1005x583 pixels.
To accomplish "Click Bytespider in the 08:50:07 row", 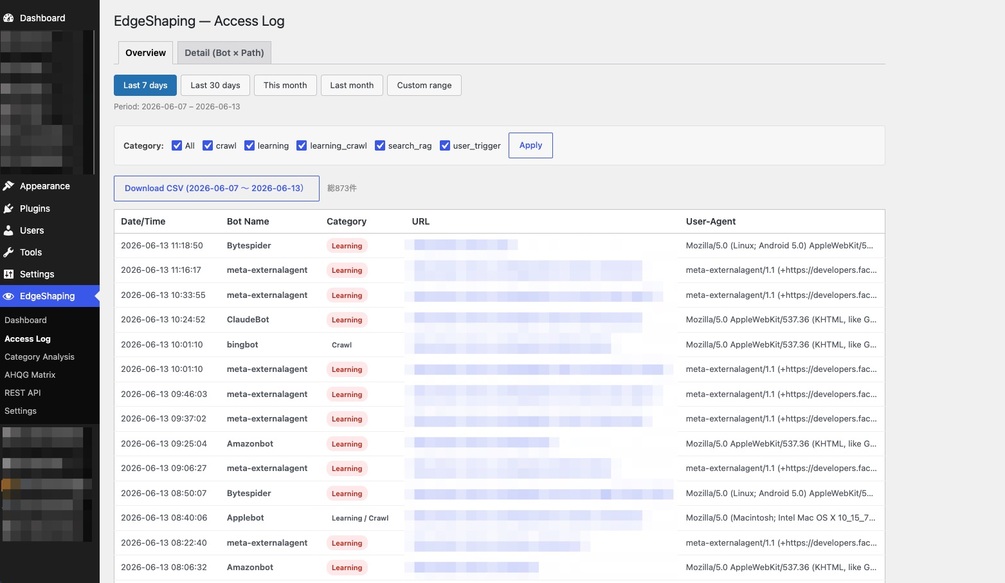I will point(249,493).
